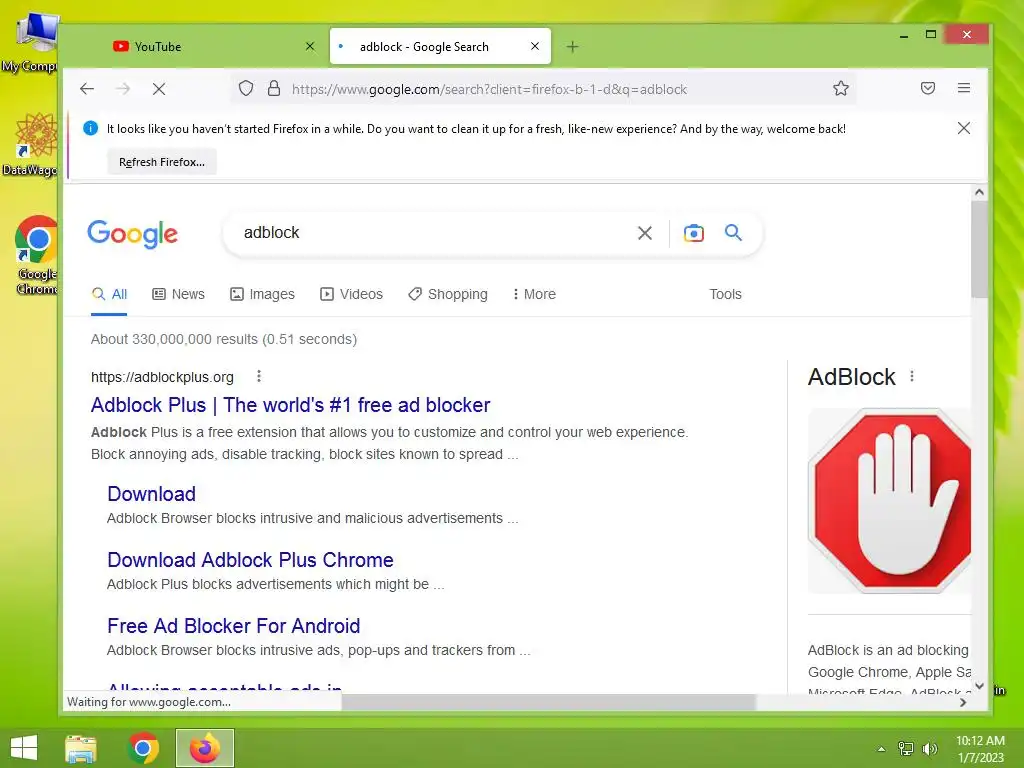Bookmark this page with the star icon

pyautogui.click(x=840, y=89)
